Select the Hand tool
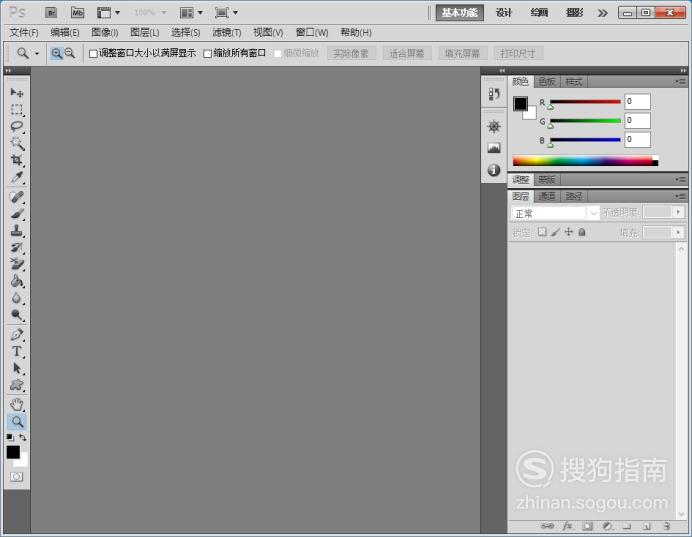 point(17,404)
